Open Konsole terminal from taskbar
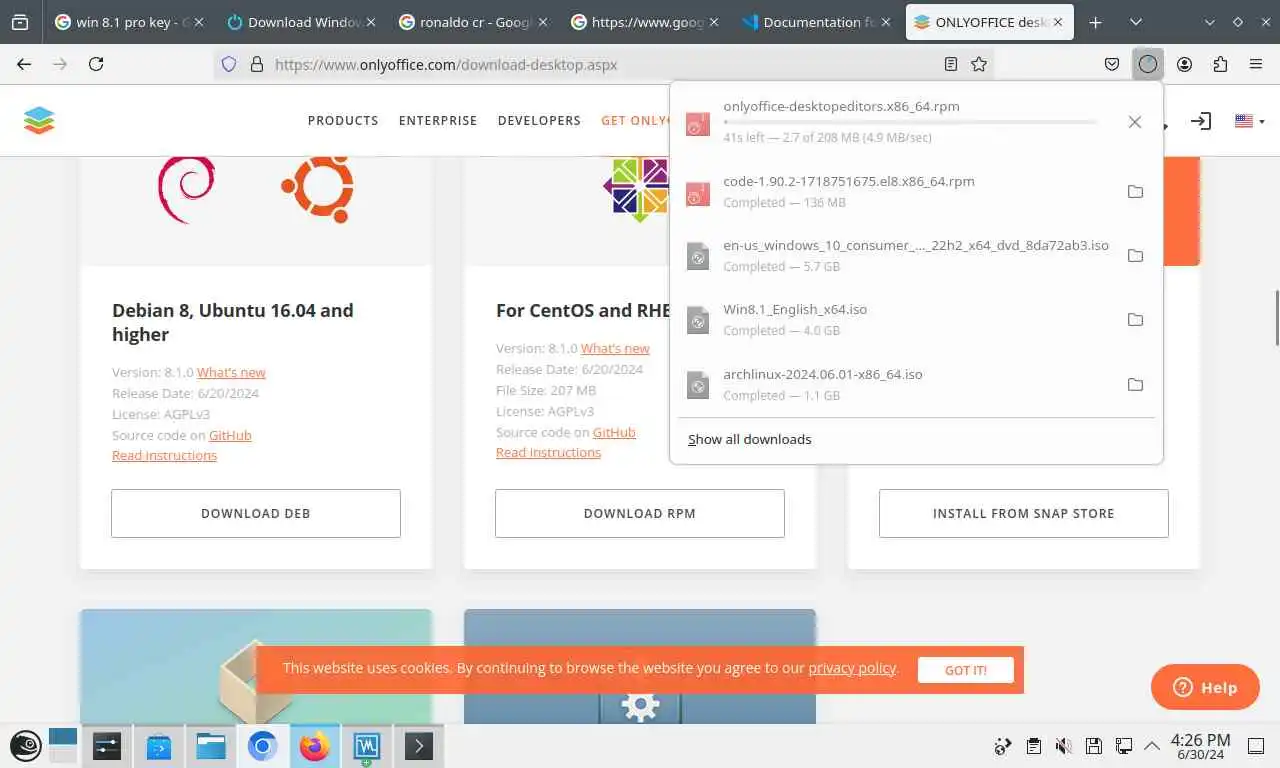Screen dimensions: 1280x768 (x=419, y=746)
